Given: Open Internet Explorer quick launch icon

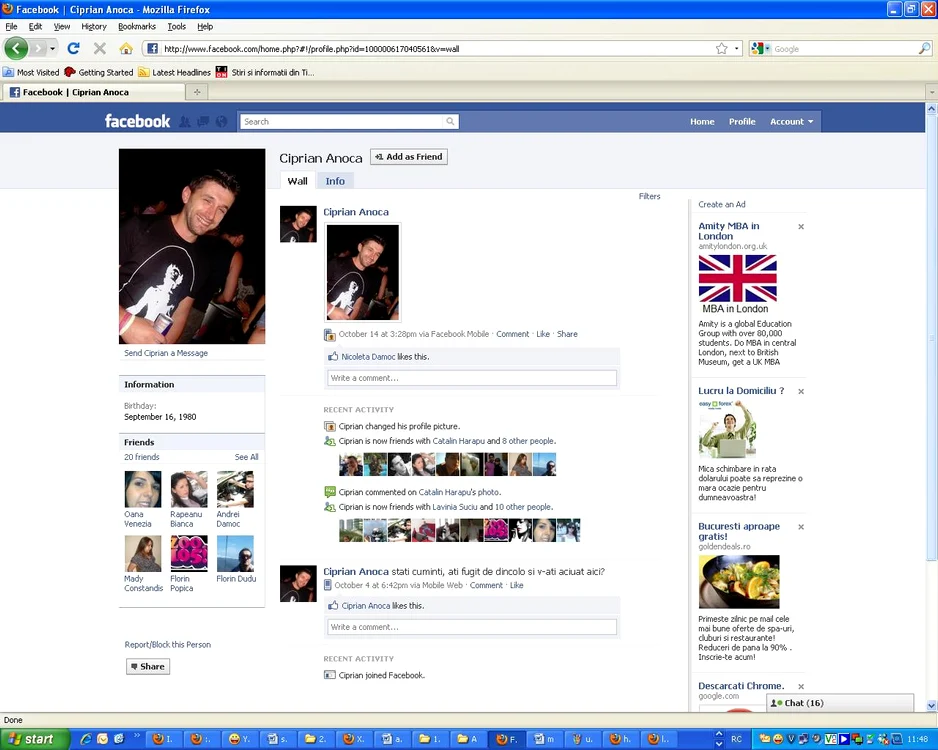Looking at the screenshot, I should click(x=86, y=739).
